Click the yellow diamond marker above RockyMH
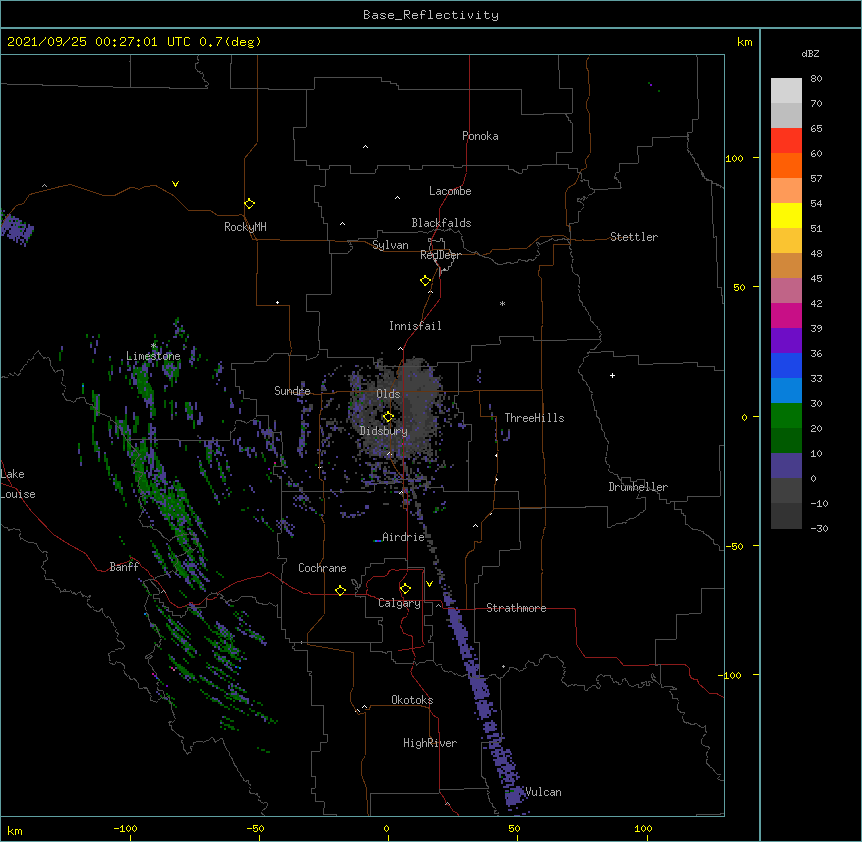This screenshot has height=842, width=862. pos(249,203)
